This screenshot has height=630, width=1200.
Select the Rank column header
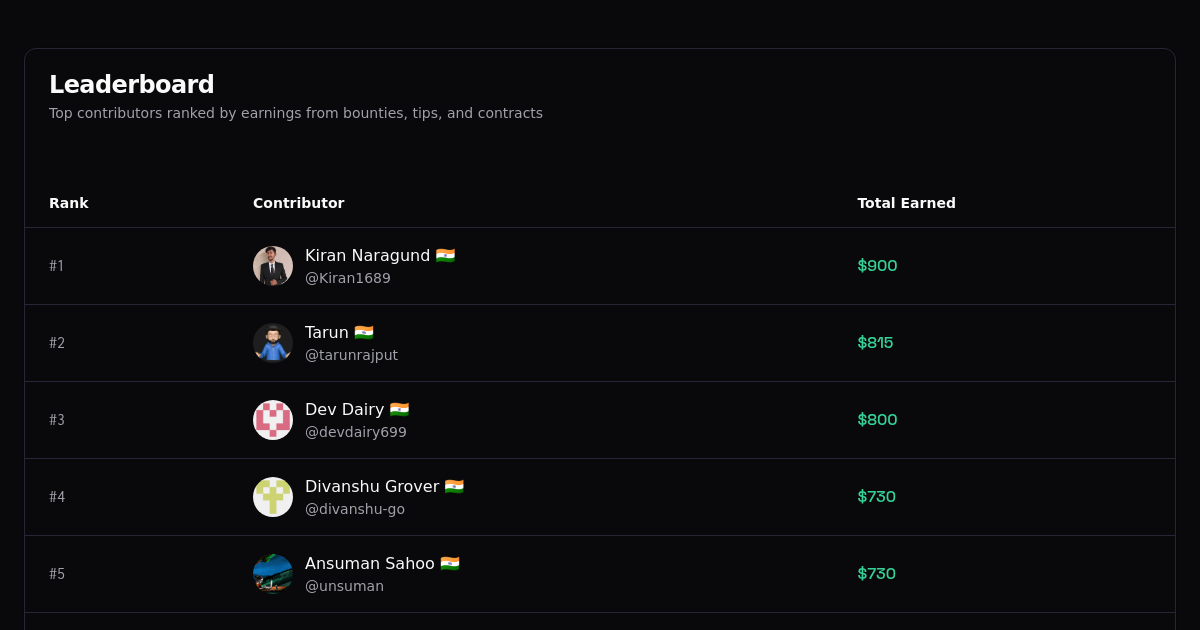coord(69,203)
